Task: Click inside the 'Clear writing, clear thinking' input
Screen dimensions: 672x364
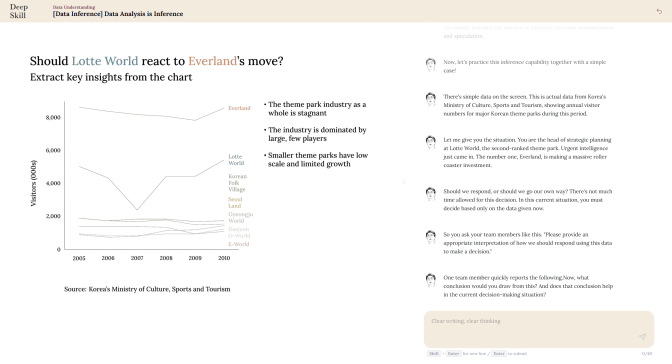Action: pos(539,329)
